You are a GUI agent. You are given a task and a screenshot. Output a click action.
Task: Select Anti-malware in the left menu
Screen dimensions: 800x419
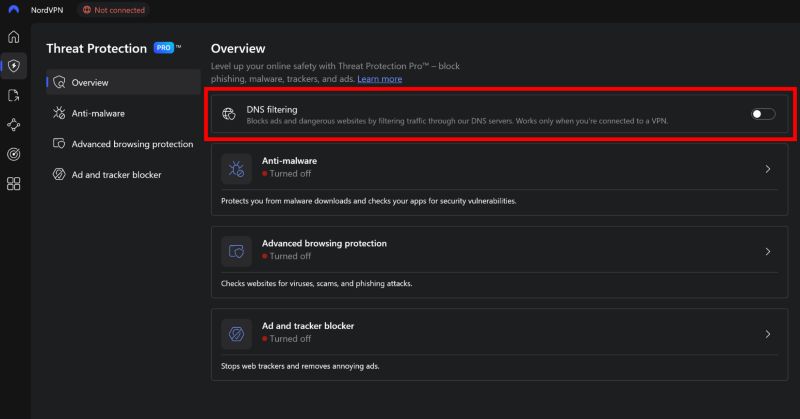(123, 113)
